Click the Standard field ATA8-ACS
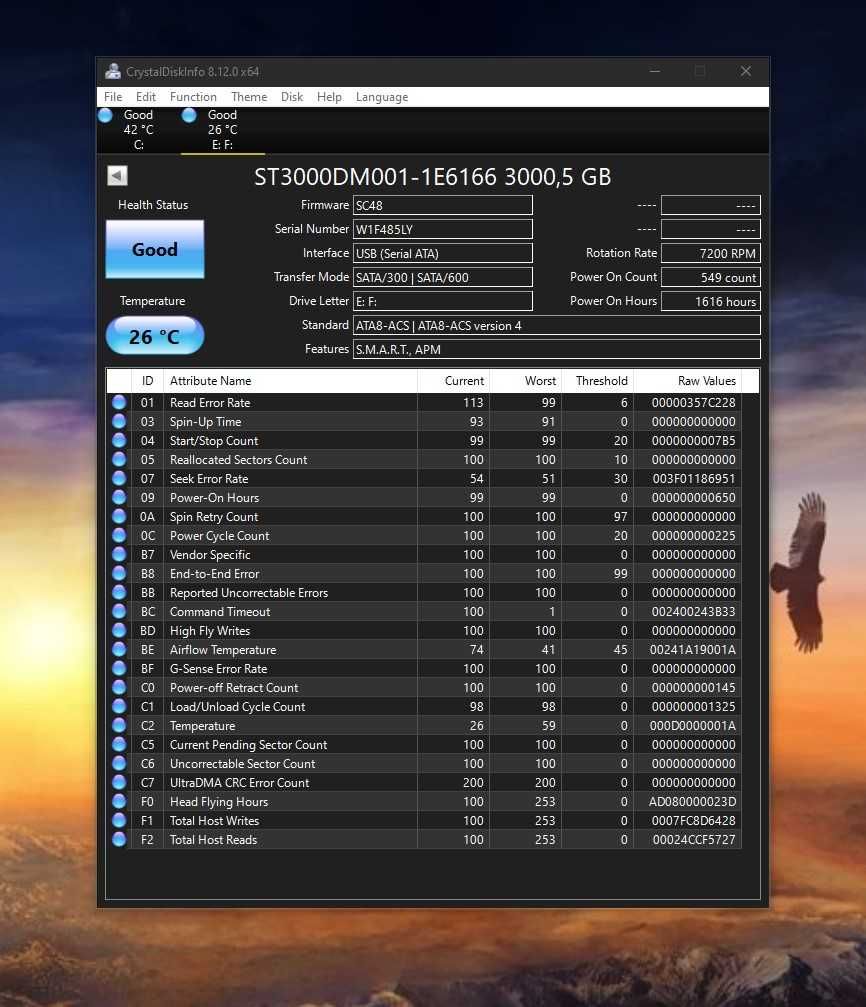The width and height of the screenshot is (866, 1007). click(556, 325)
